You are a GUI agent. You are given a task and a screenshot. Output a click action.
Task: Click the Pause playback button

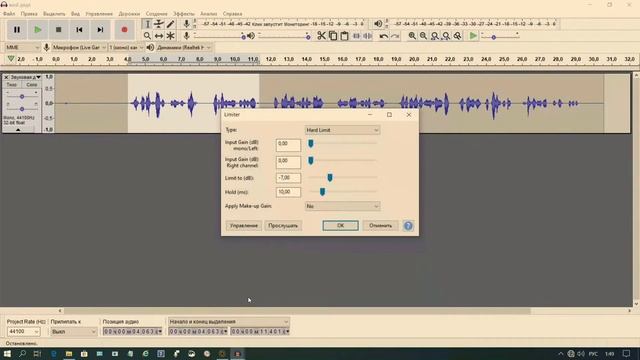pyautogui.click(x=17, y=30)
